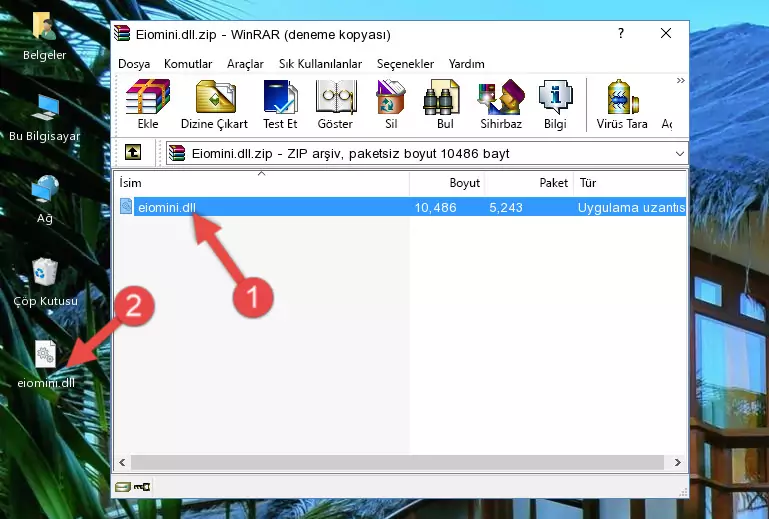
Task: Click the 10,486 size cell
Action: tap(435, 208)
